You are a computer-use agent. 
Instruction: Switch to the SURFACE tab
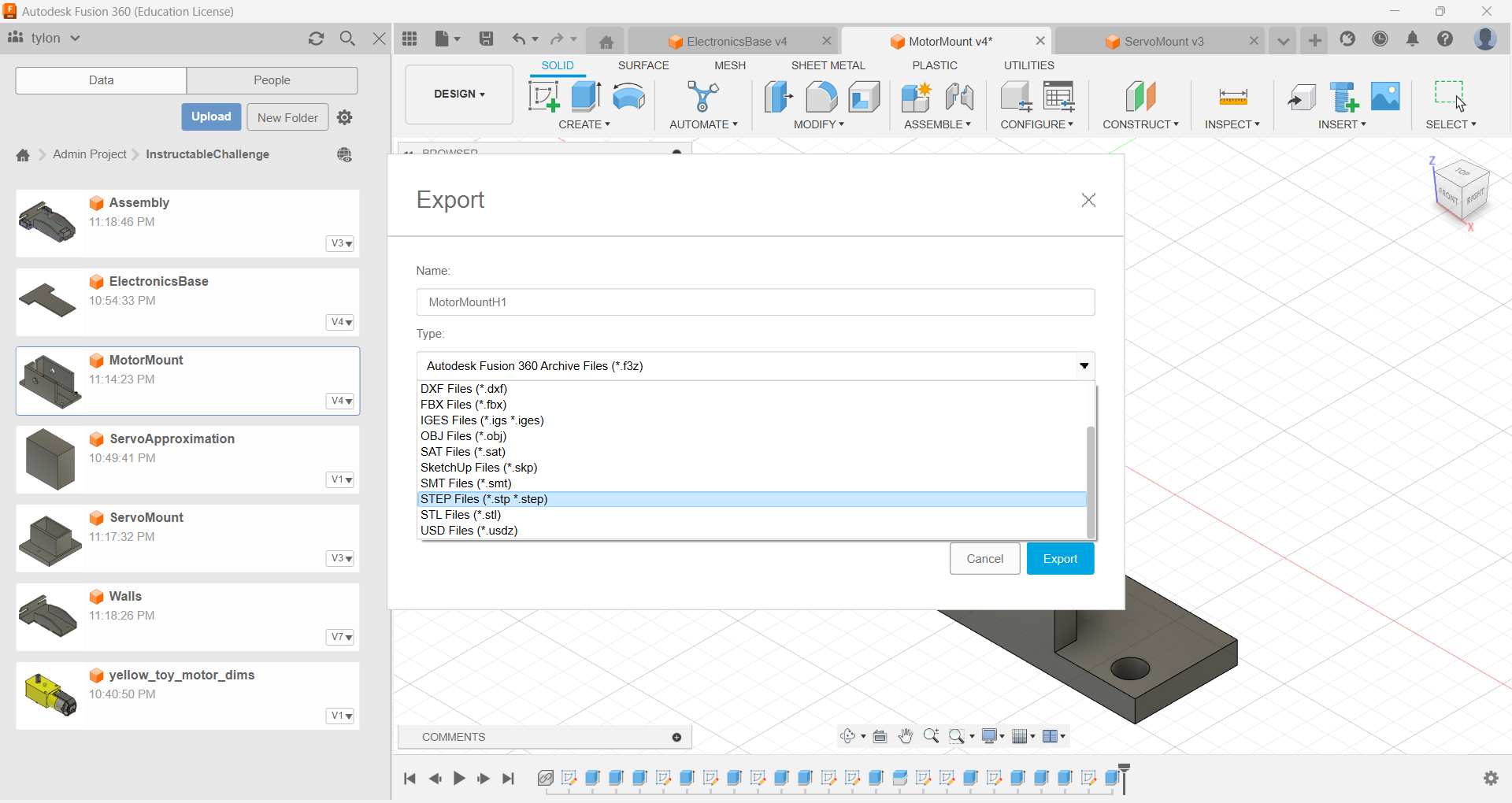coord(643,65)
